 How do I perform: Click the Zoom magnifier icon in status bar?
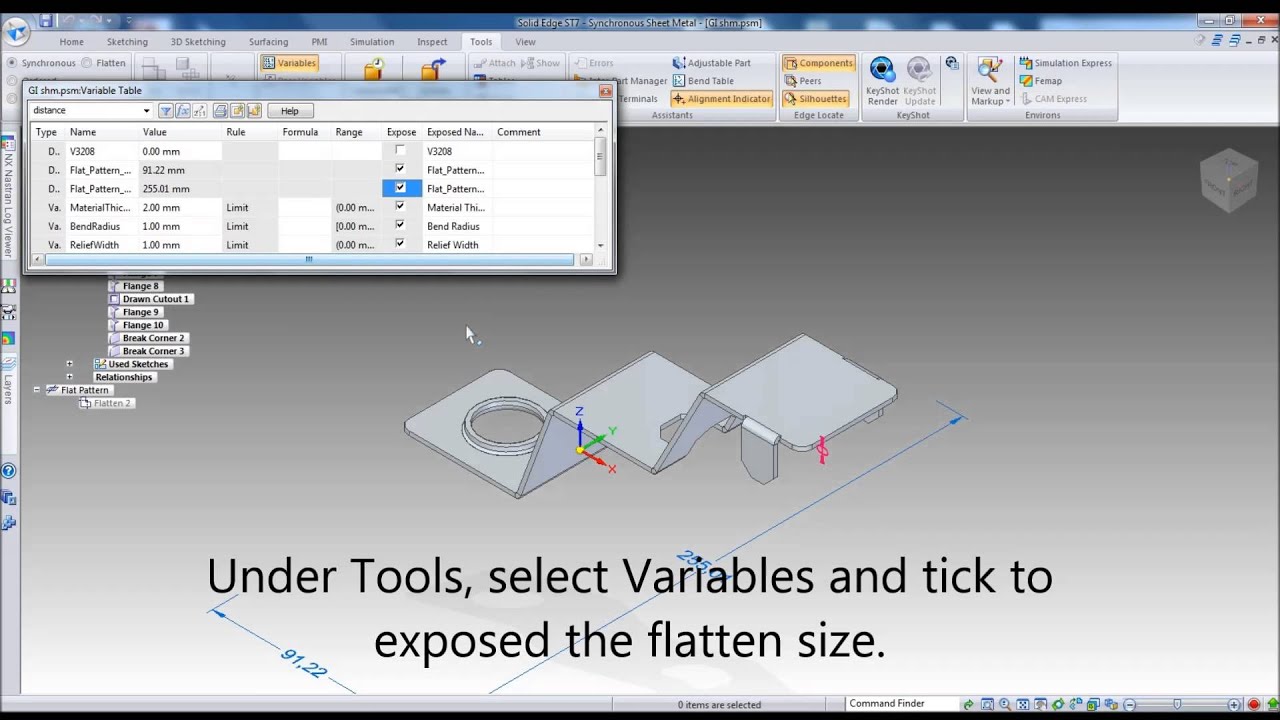pos(1005,705)
